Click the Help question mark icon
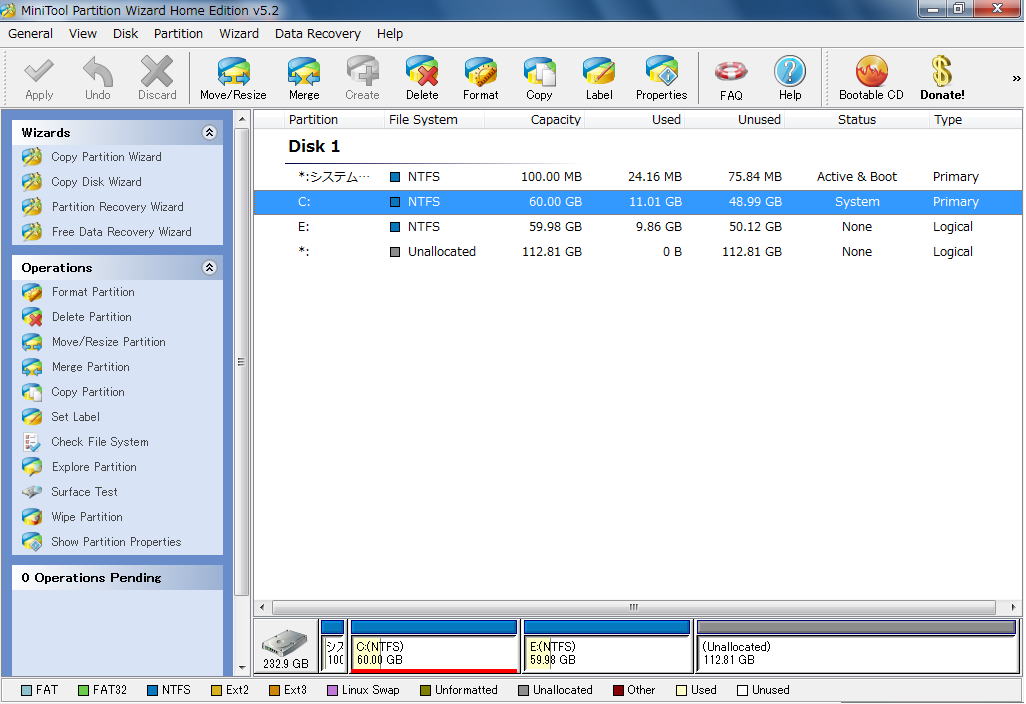1026x704 pixels. coord(790,71)
